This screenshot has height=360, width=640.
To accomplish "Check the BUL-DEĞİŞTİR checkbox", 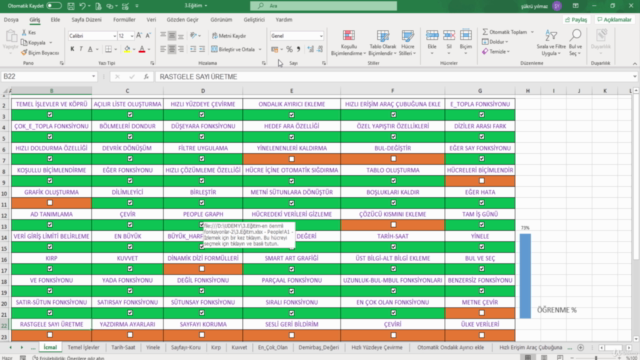I will [393, 159].
